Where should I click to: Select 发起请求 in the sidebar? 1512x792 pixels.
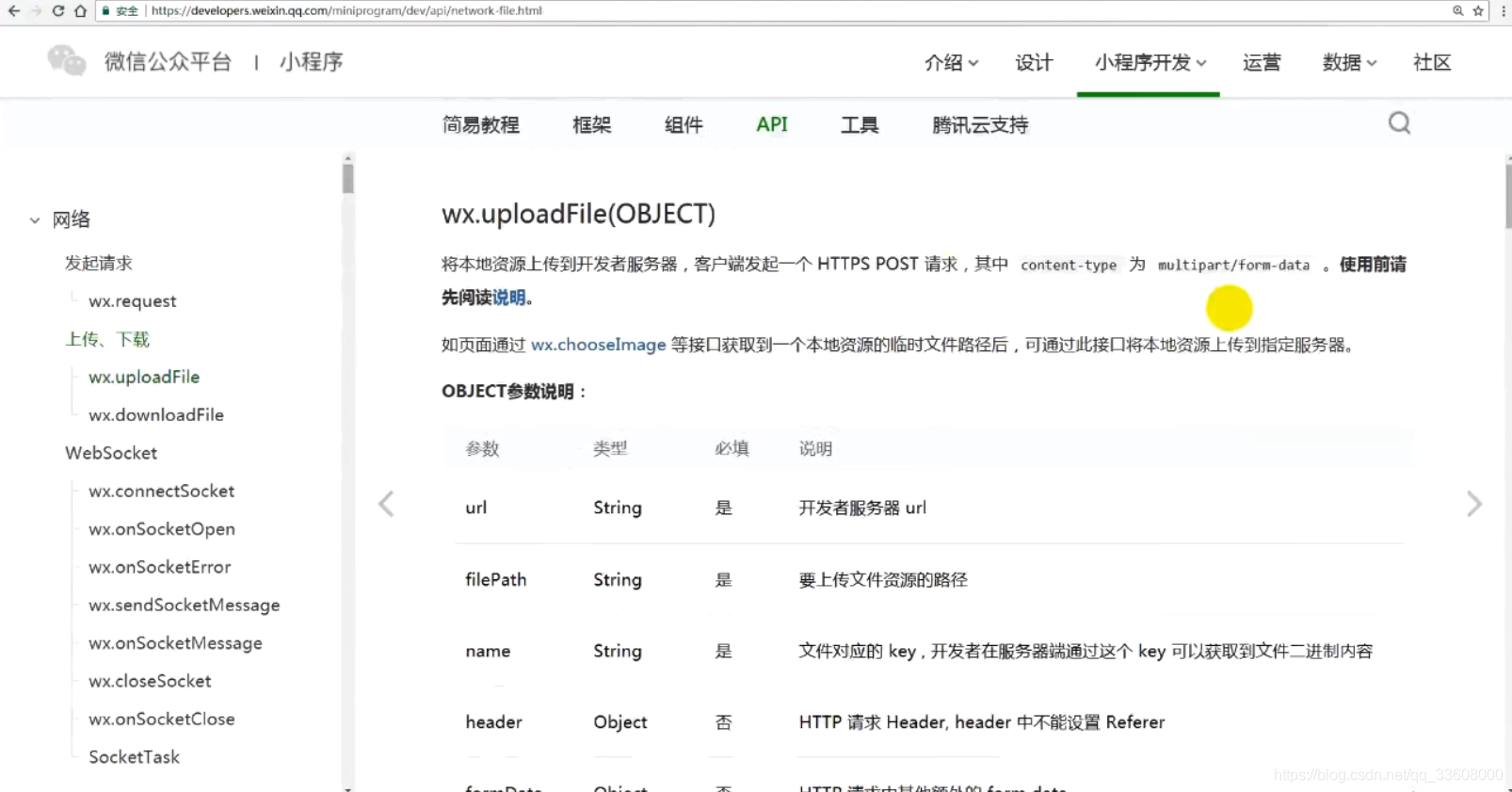point(99,264)
